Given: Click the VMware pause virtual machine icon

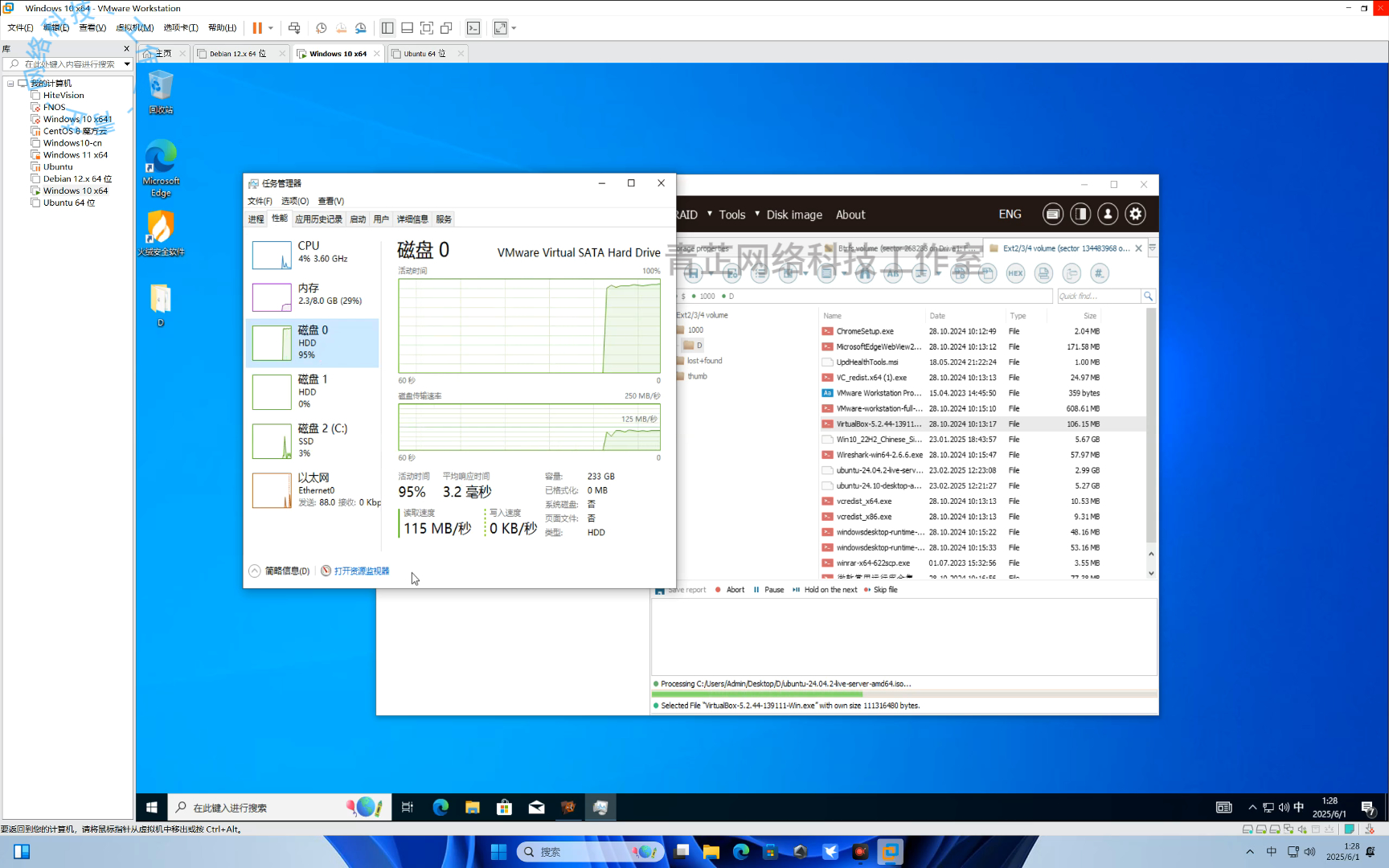Looking at the screenshot, I should pyautogui.click(x=257, y=28).
